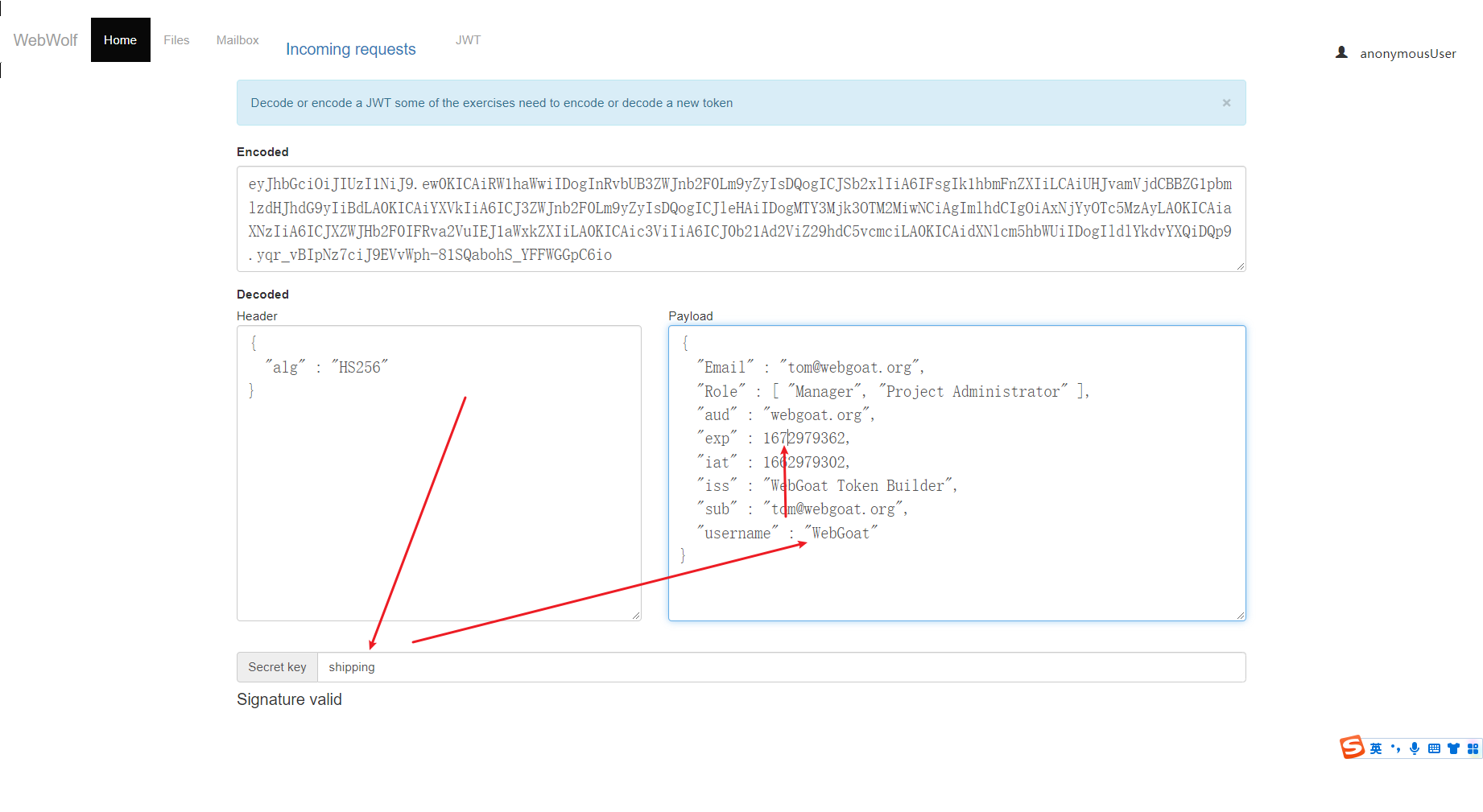Click the anonymousUser account name
The width and height of the screenshot is (1483, 812).
tap(1407, 53)
